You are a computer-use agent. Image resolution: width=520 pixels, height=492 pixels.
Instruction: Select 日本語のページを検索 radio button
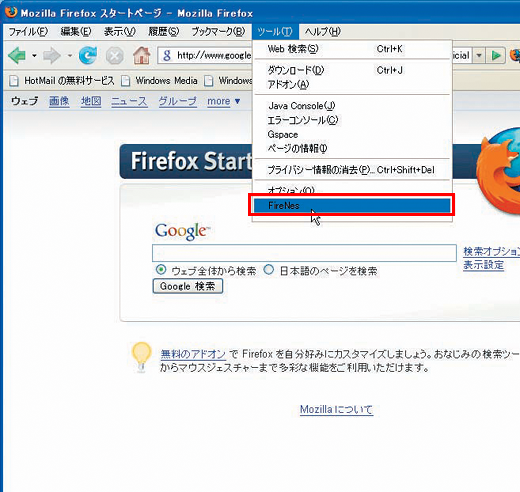(269, 270)
